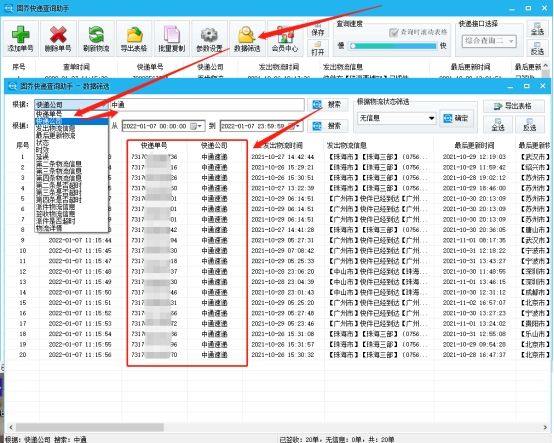Select 最后更新物流 in the dropdown list
The width and height of the screenshot is (554, 443).
(x=71, y=135)
